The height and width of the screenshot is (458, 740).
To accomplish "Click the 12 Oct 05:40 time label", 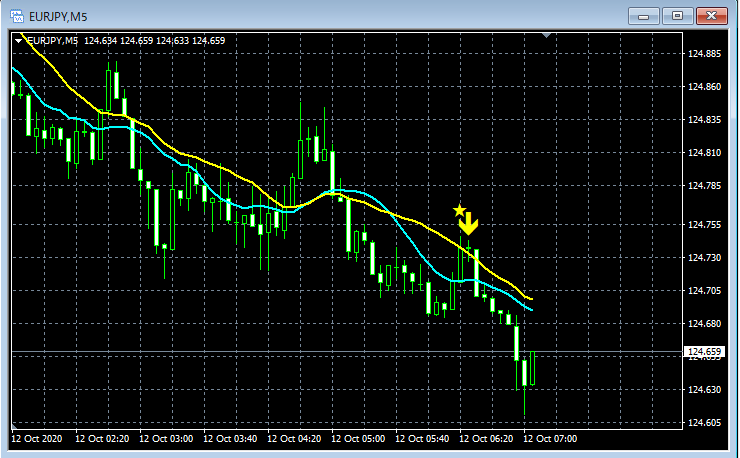I will click(x=422, y=439).
